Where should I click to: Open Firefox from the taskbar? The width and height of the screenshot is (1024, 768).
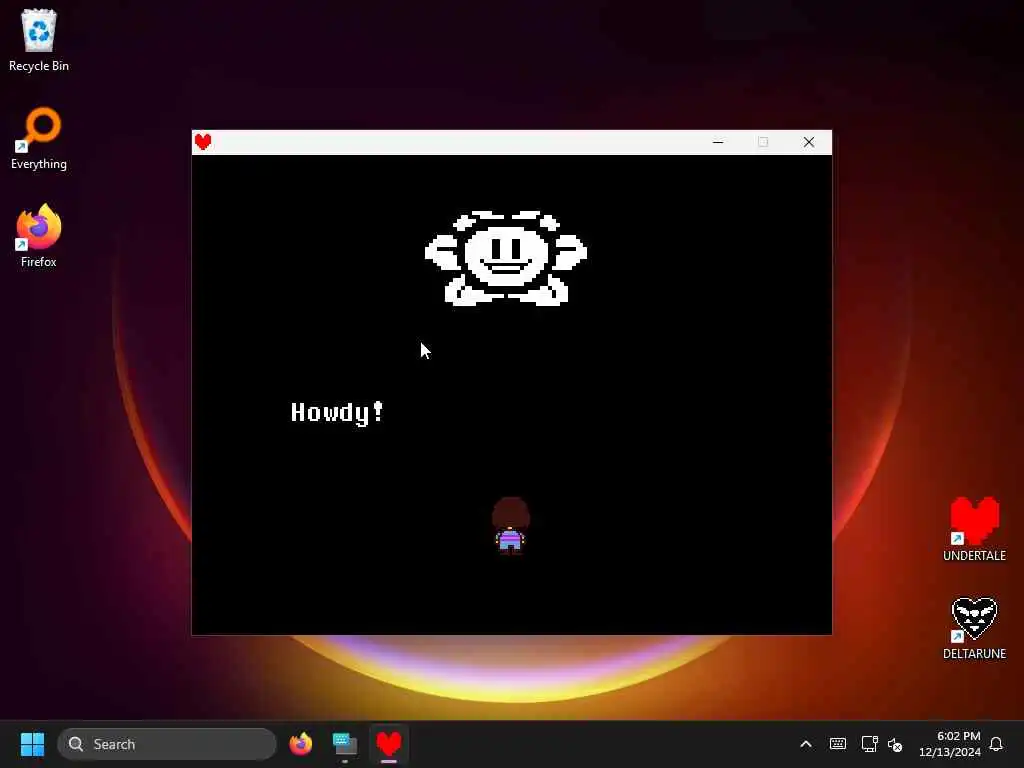(x=300, y=744)
